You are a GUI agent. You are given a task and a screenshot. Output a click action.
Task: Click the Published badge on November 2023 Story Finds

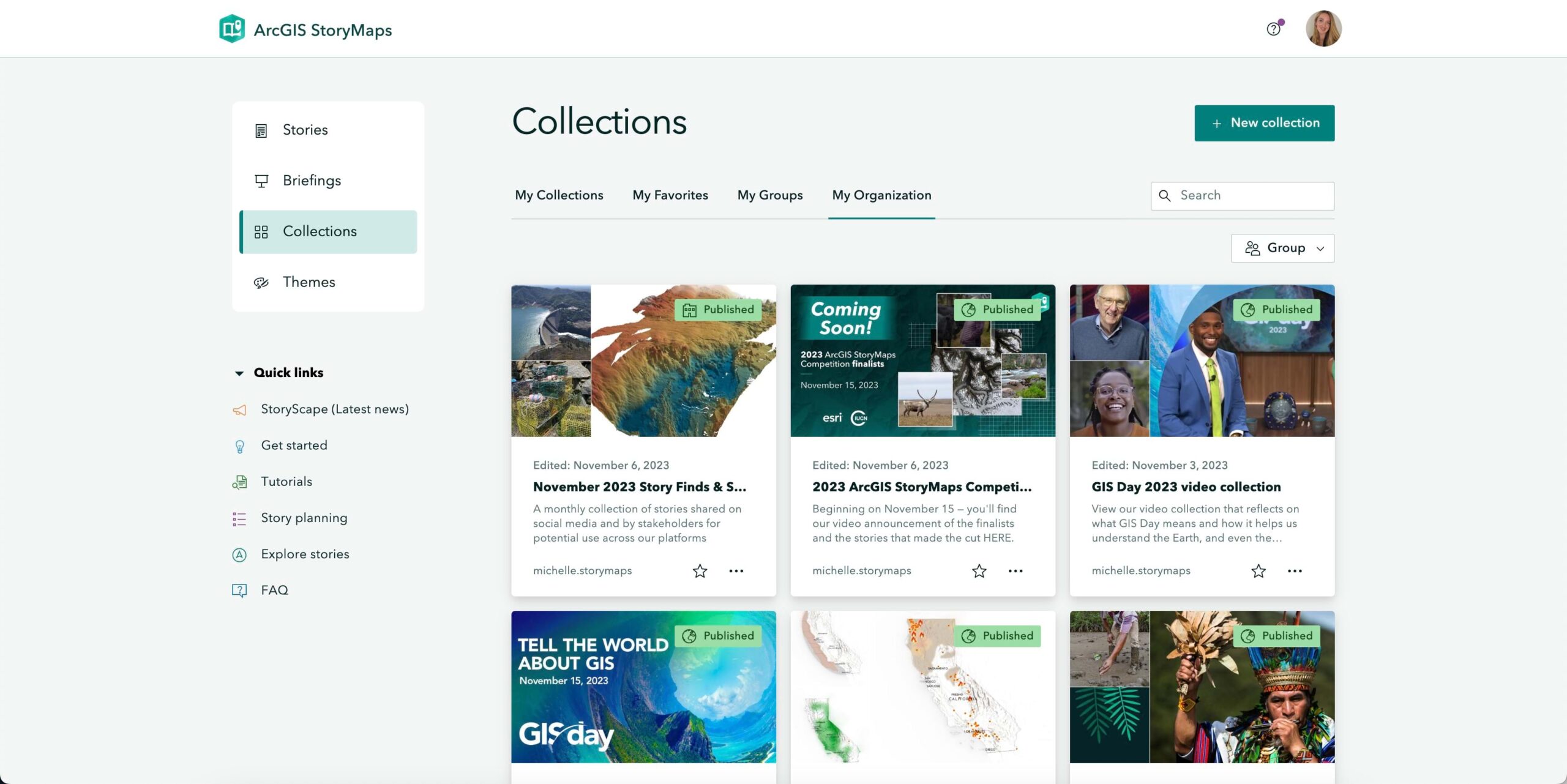(718, 310)
